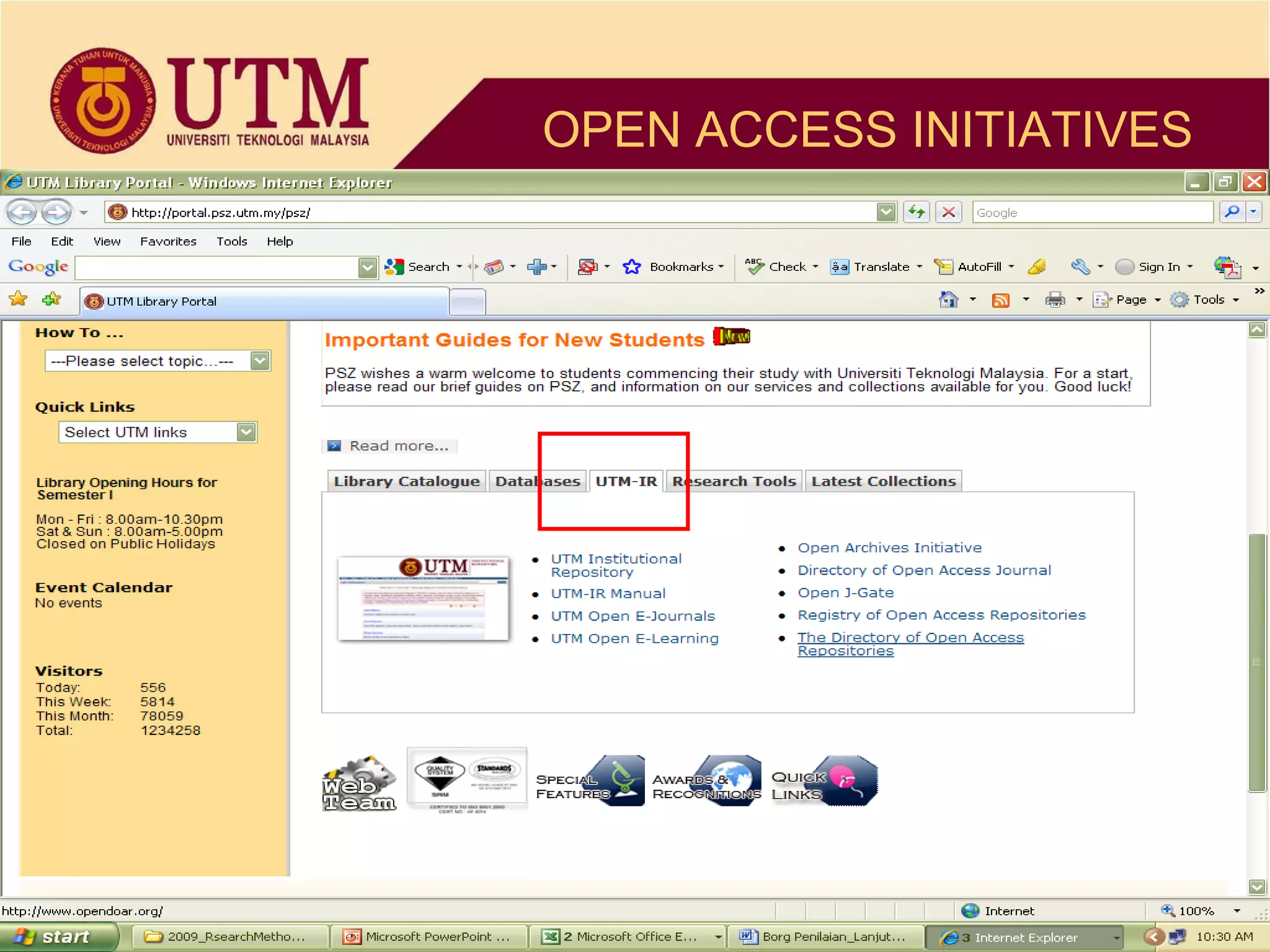1270x952 pixels.
Task: Click the Google toolbar wrench settings icon
Action: pyautogui.click(x=1080, y=267)
